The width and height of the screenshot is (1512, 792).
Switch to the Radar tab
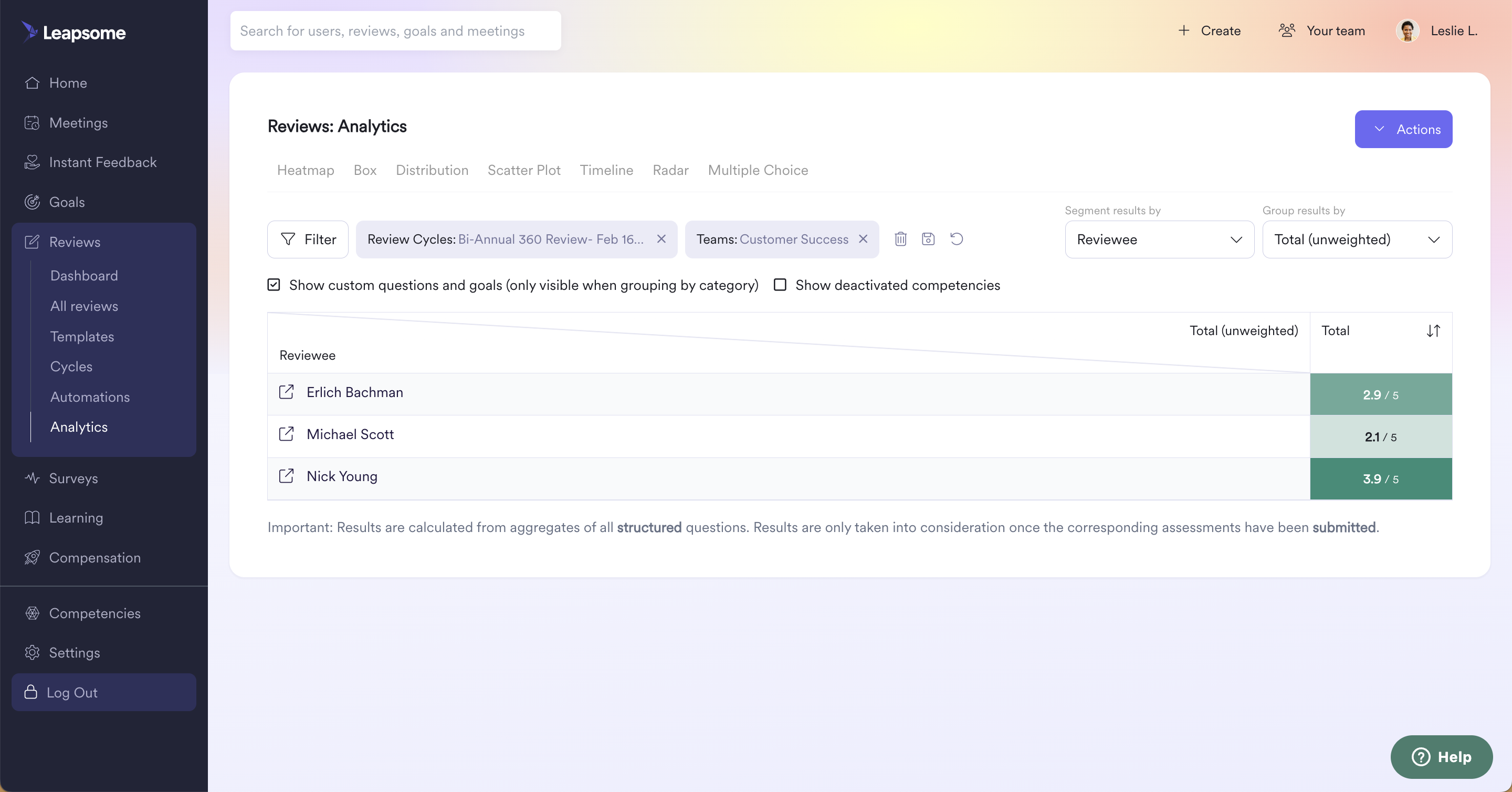click(670, 170)
